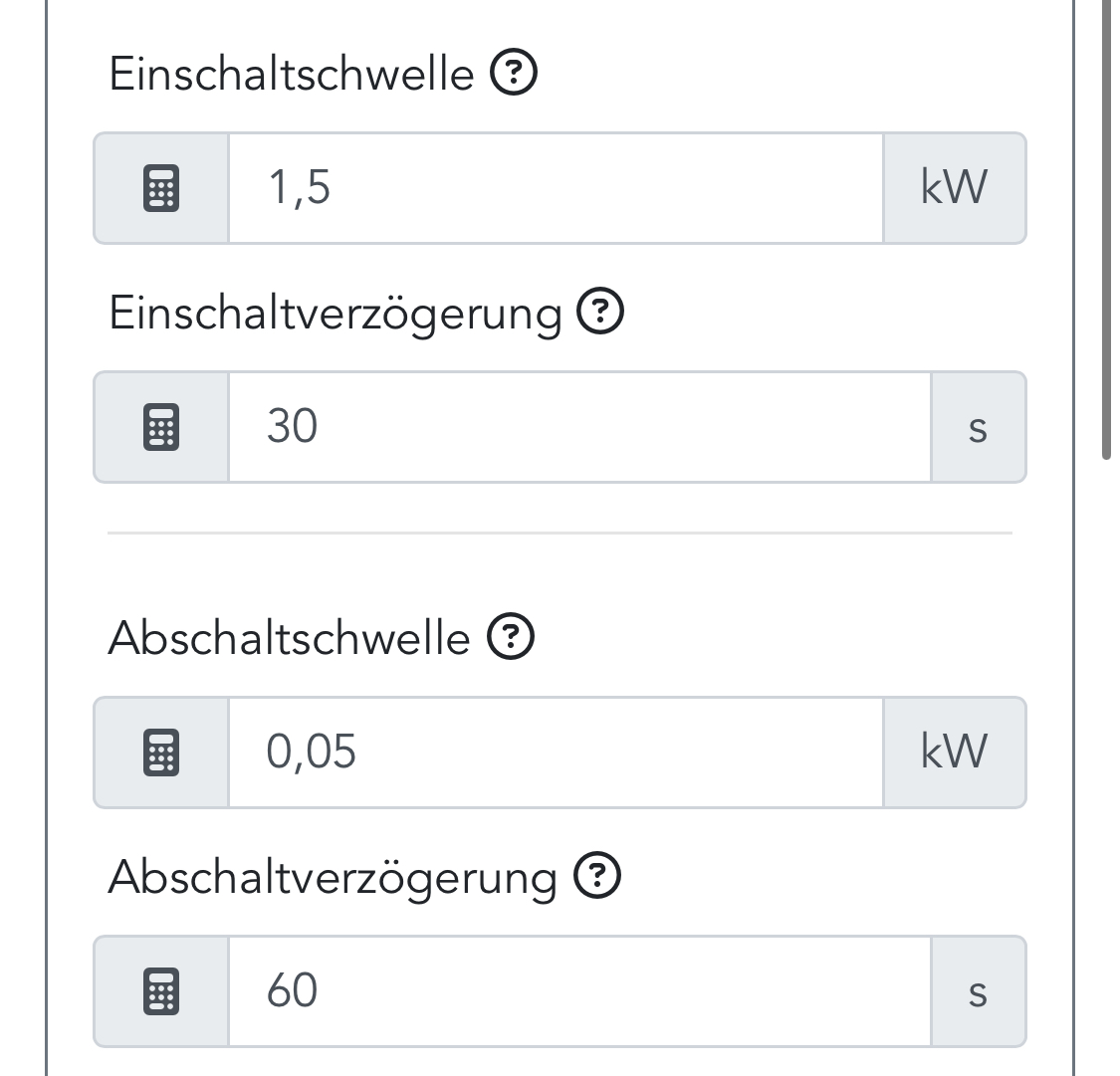The height and width of the screenshot is (1076, 1120).
Task: Show the Einschaltverzögerung help tooltip icon
Action: click(600, 313)
